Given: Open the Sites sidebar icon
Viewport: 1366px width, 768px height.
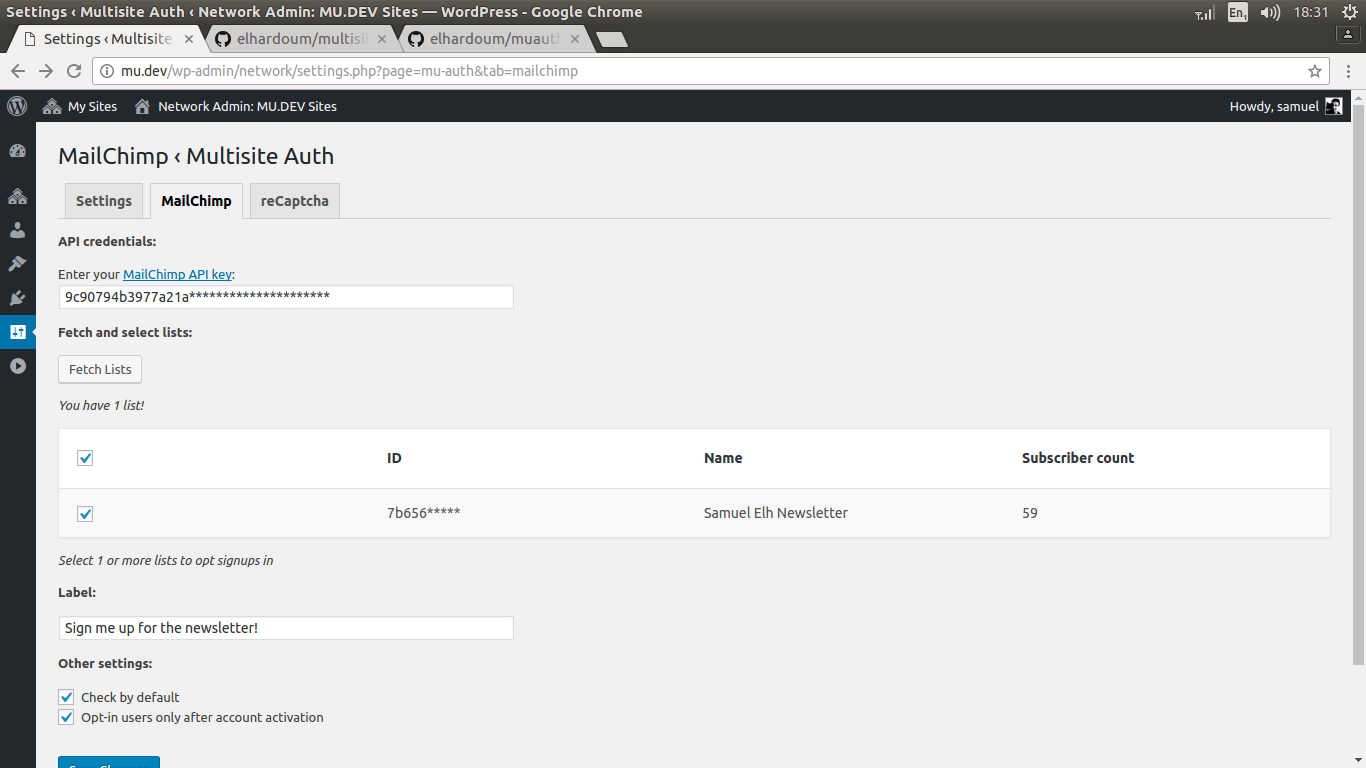Looking at the screenshot, I should (17, 197).
